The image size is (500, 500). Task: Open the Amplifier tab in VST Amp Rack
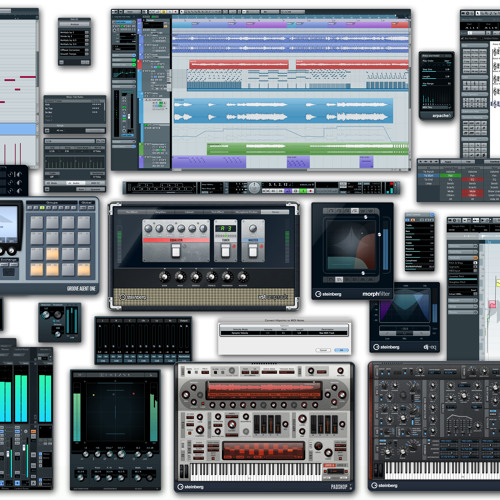coord(161,212)
